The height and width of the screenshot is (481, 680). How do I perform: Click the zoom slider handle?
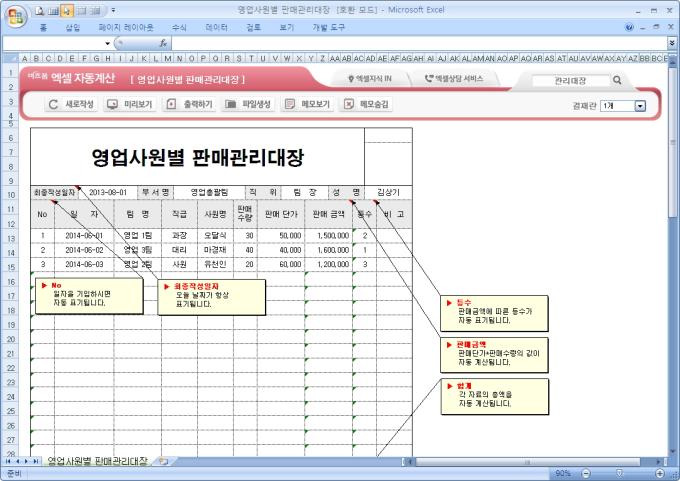point(619,473)
